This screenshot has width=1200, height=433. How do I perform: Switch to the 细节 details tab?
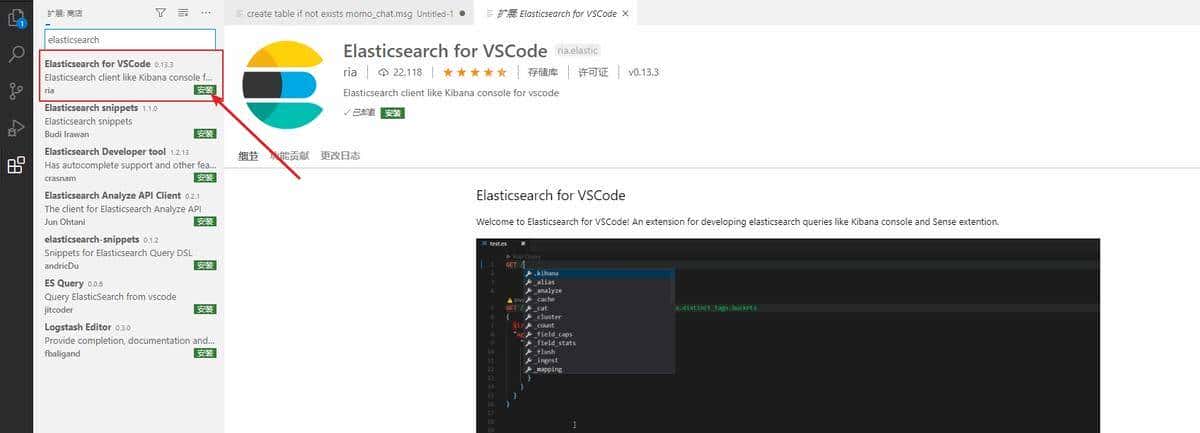(x=248, y=156)
